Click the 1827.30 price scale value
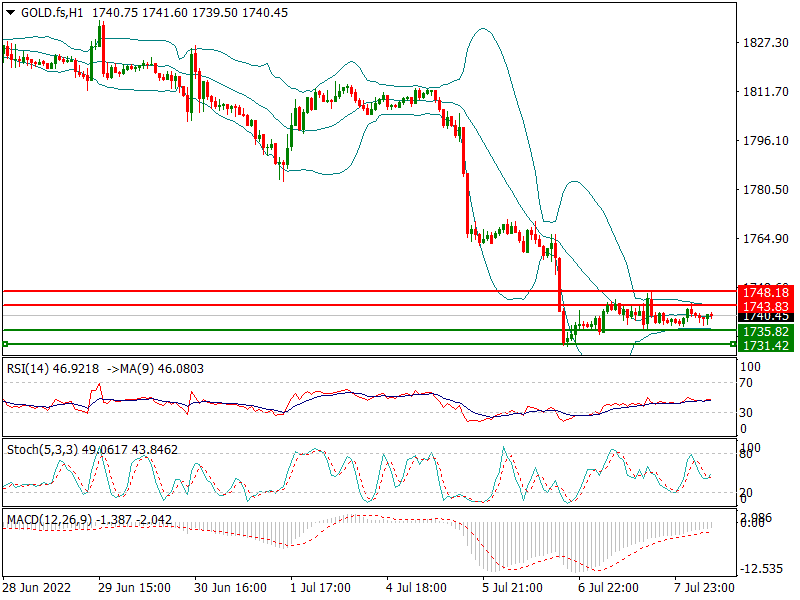 click(x=766, y=43)
